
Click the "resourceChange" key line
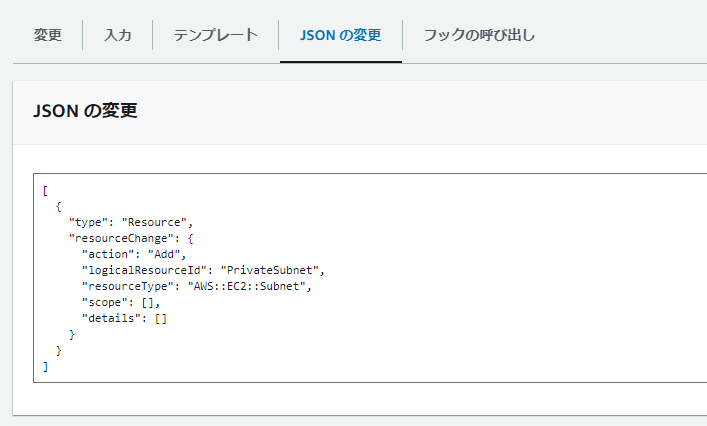pos(131,238)
